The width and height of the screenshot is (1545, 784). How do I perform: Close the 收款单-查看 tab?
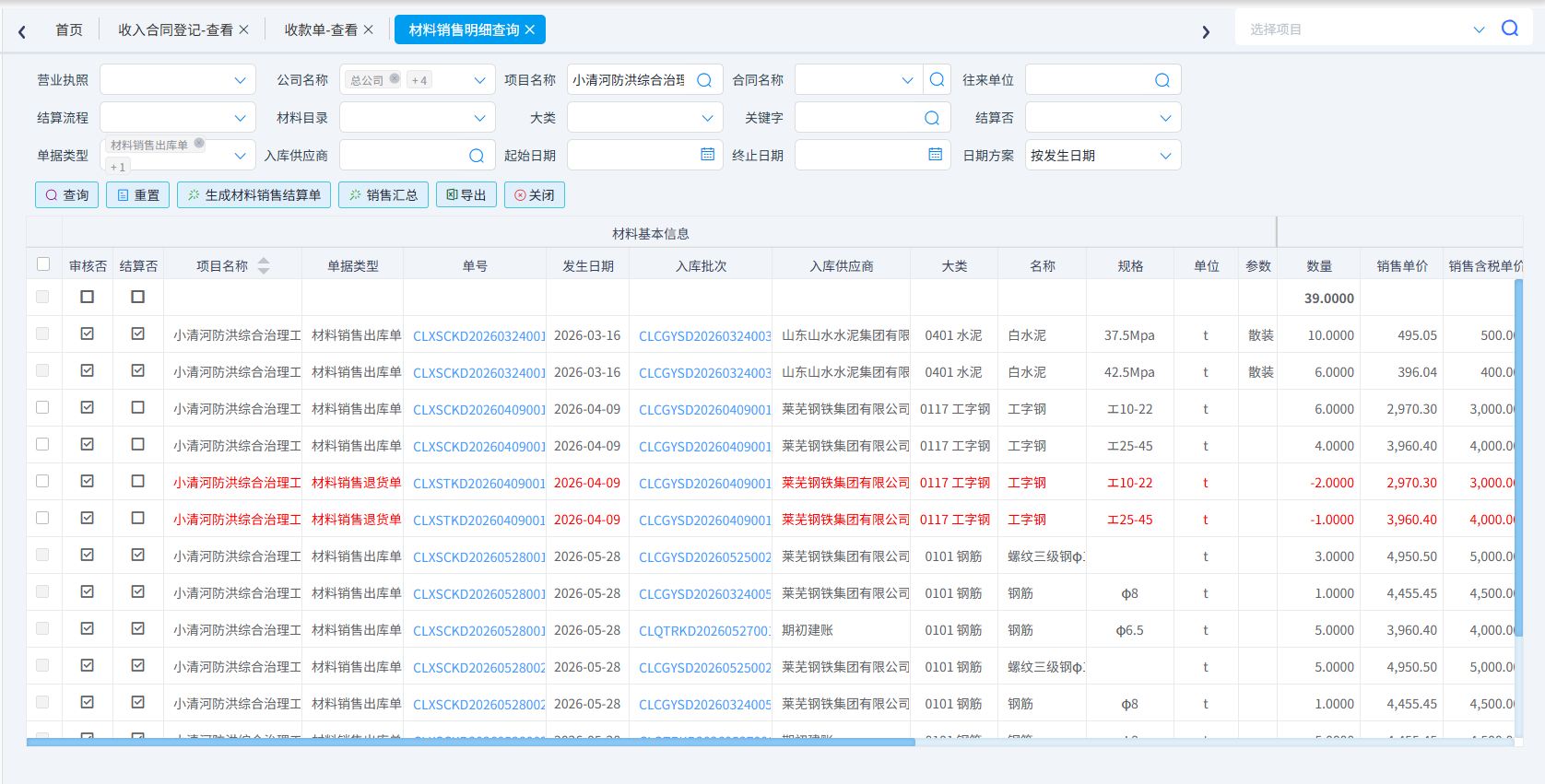369,29
